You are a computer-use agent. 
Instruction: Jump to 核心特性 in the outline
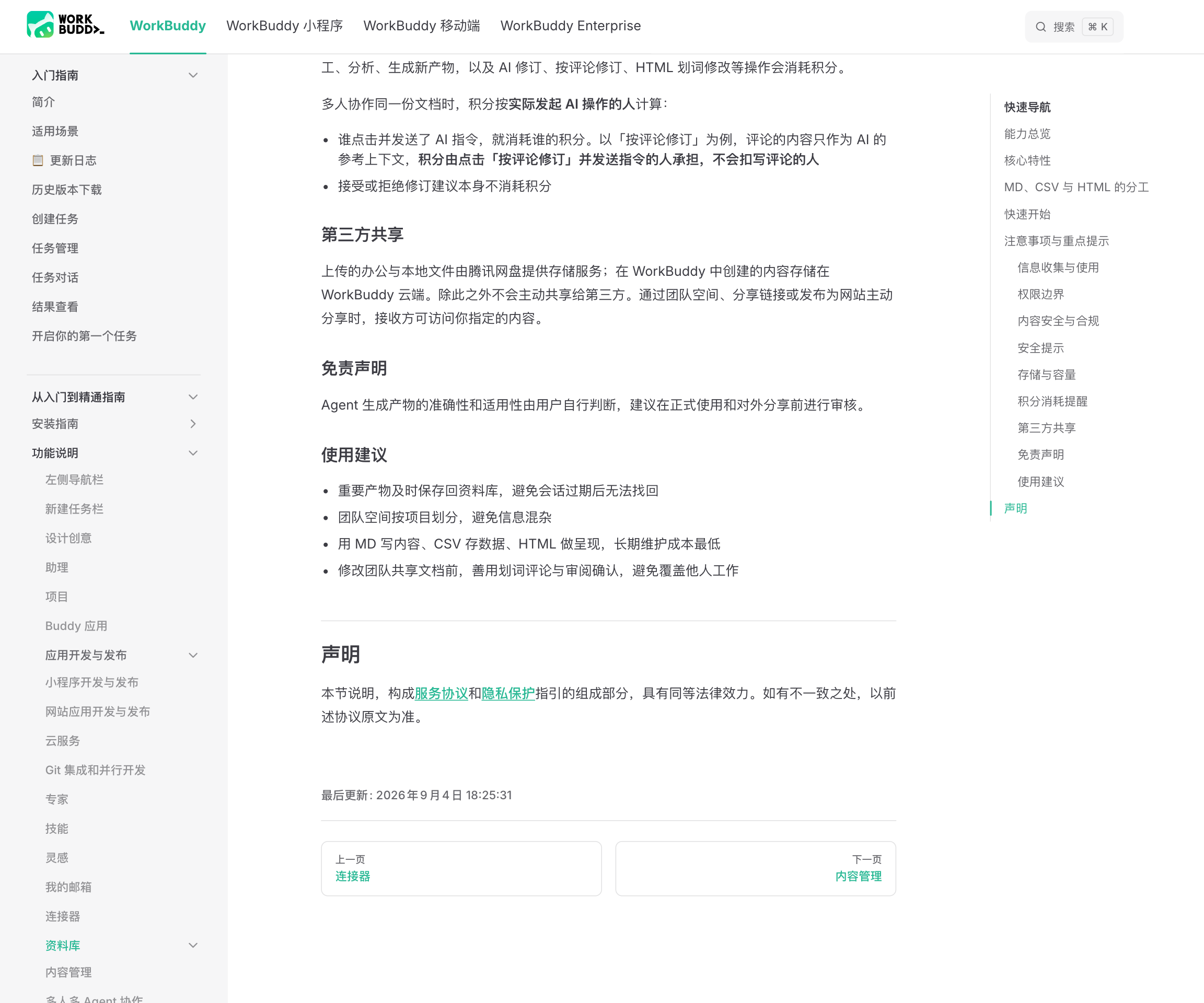tap(1027, 160)
